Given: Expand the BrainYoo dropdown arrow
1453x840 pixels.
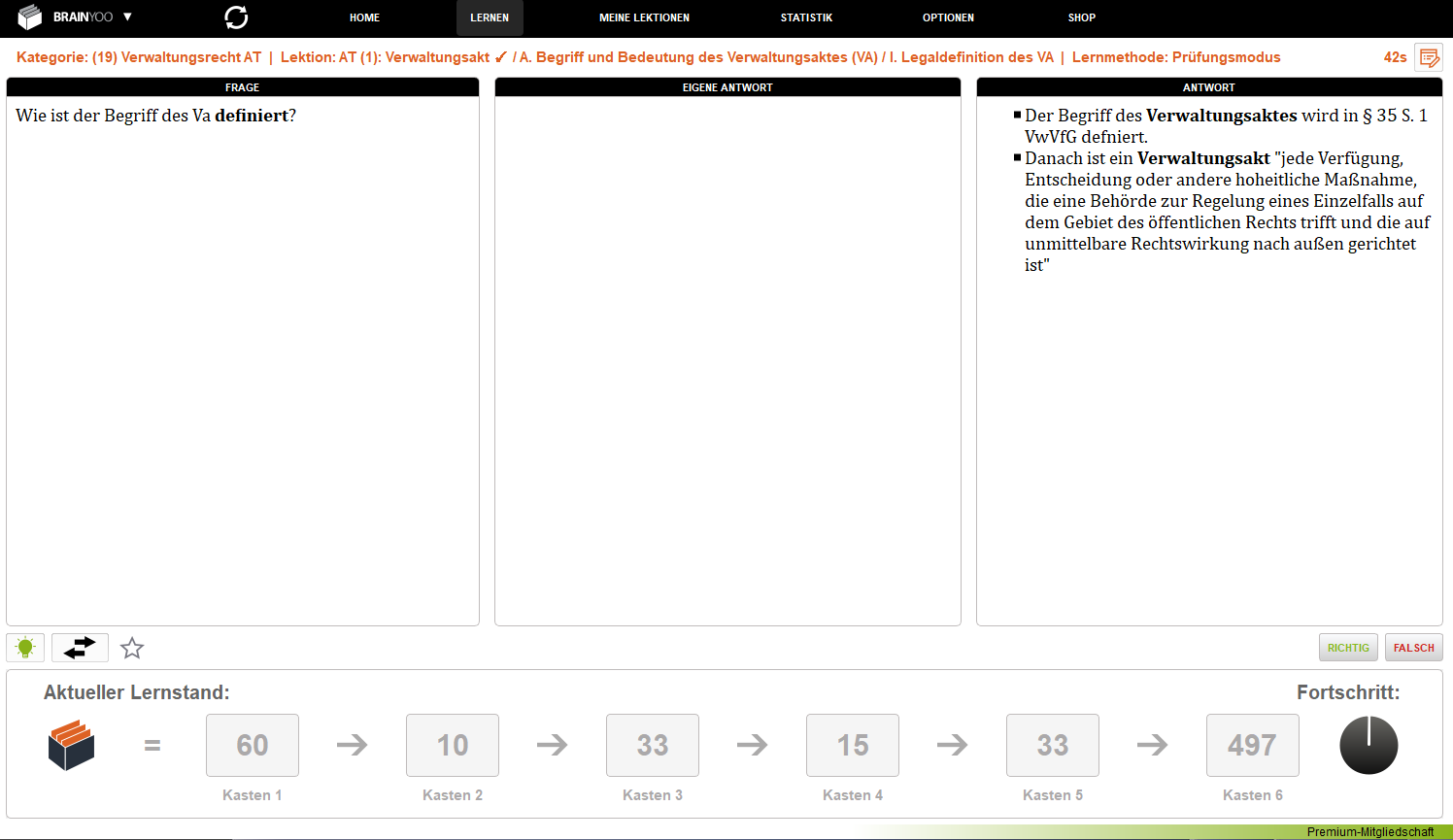Looking at the screenshot, I should [127, 17].
